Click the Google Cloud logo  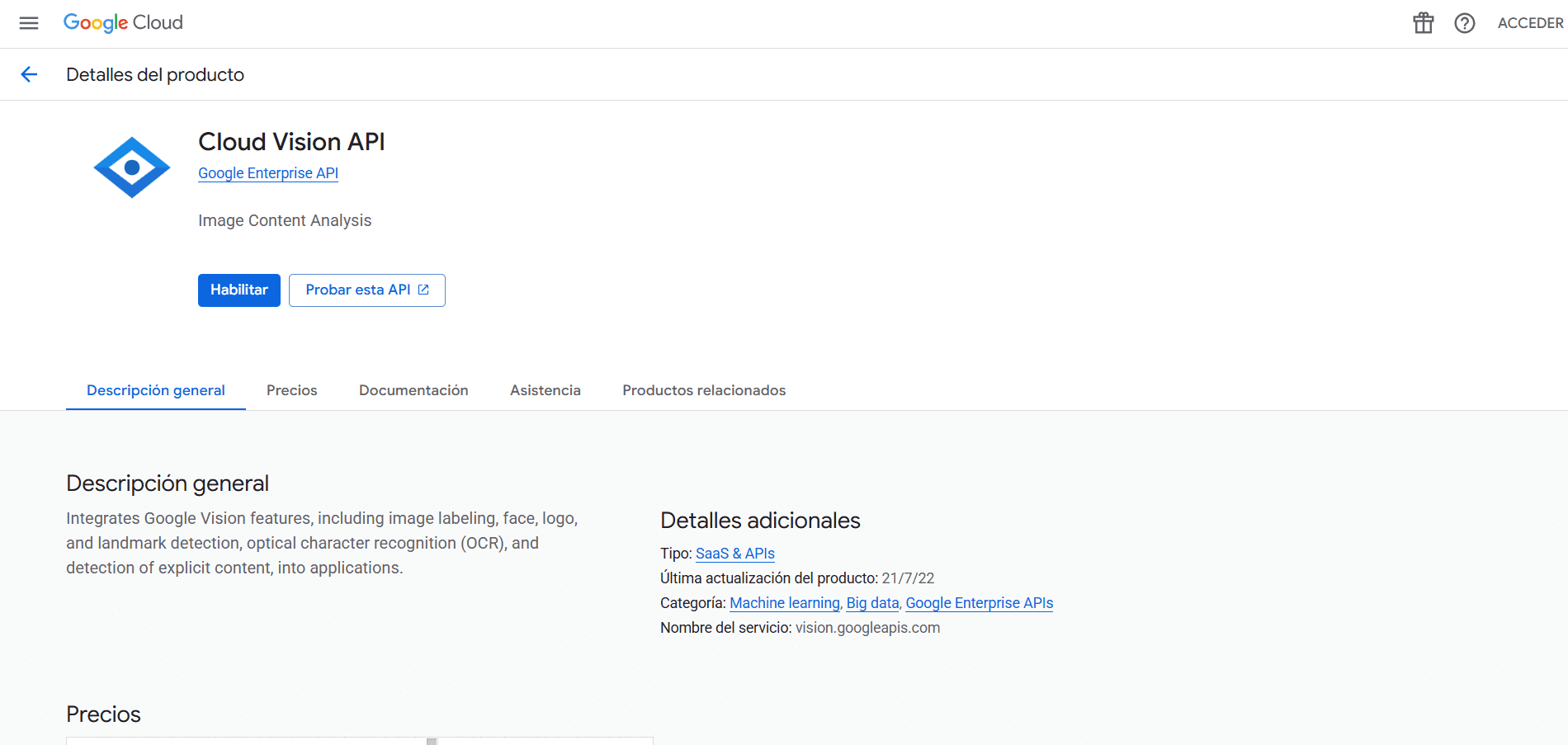[122, 22]
